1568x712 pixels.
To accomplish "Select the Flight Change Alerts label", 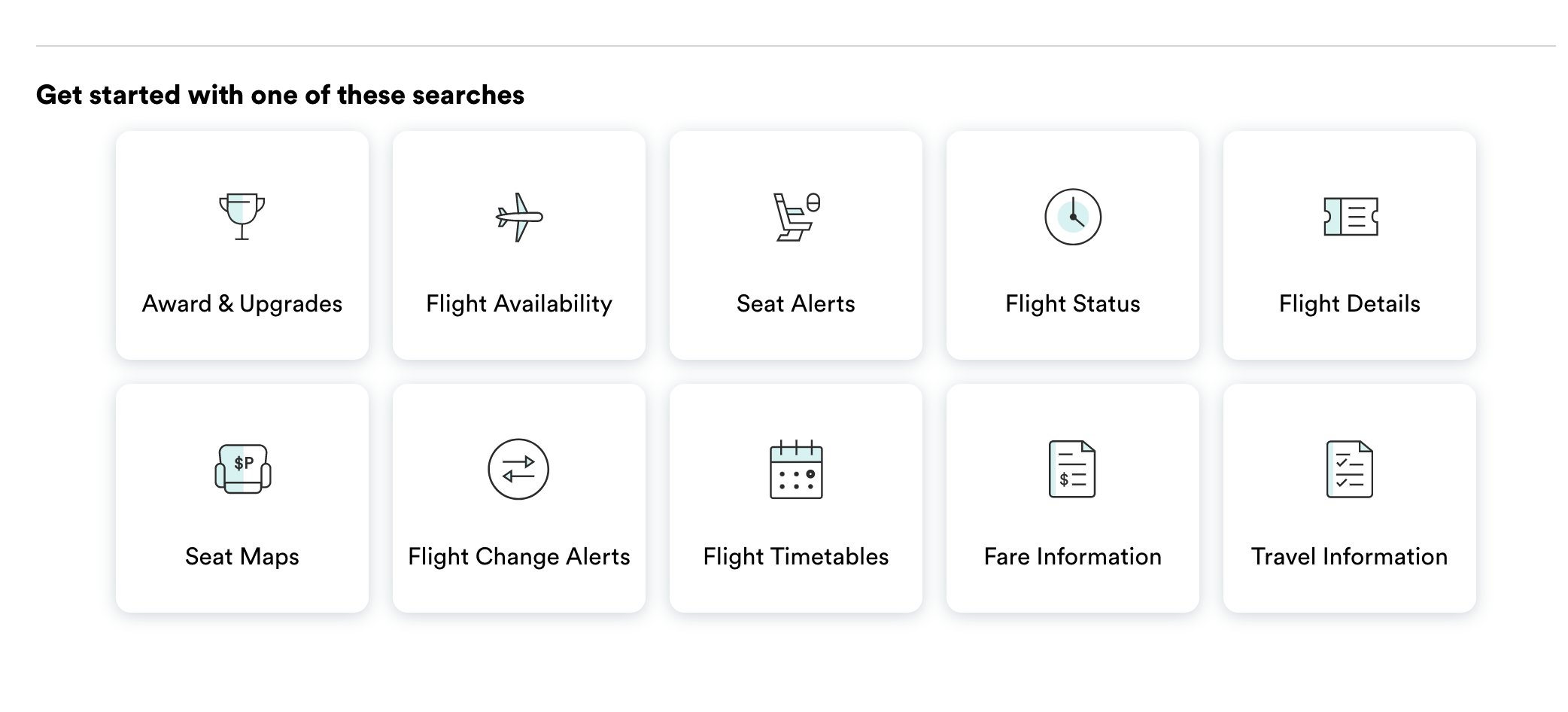I will tap(519, 556).
